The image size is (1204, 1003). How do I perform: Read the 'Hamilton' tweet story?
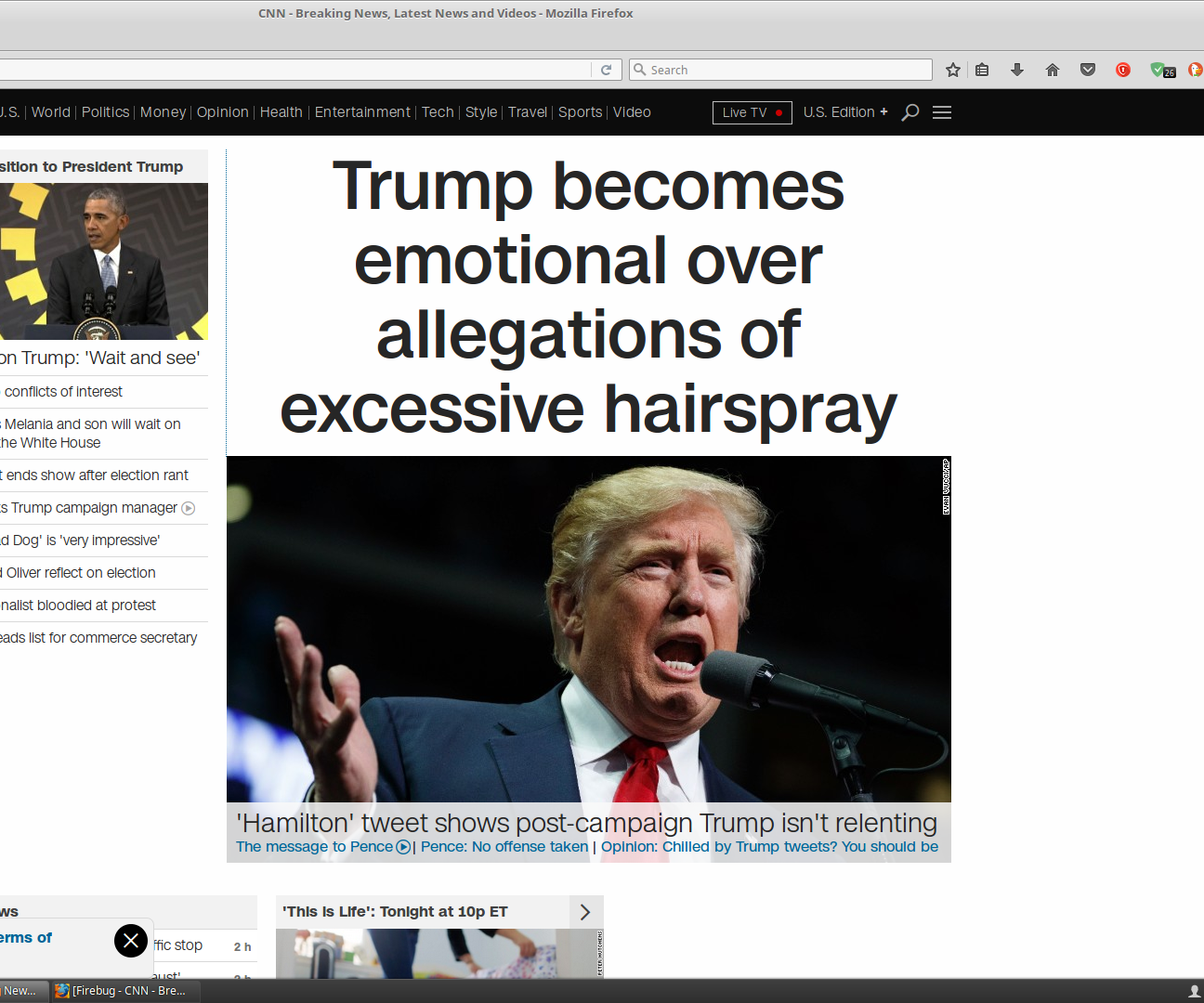tap(587, 823)
